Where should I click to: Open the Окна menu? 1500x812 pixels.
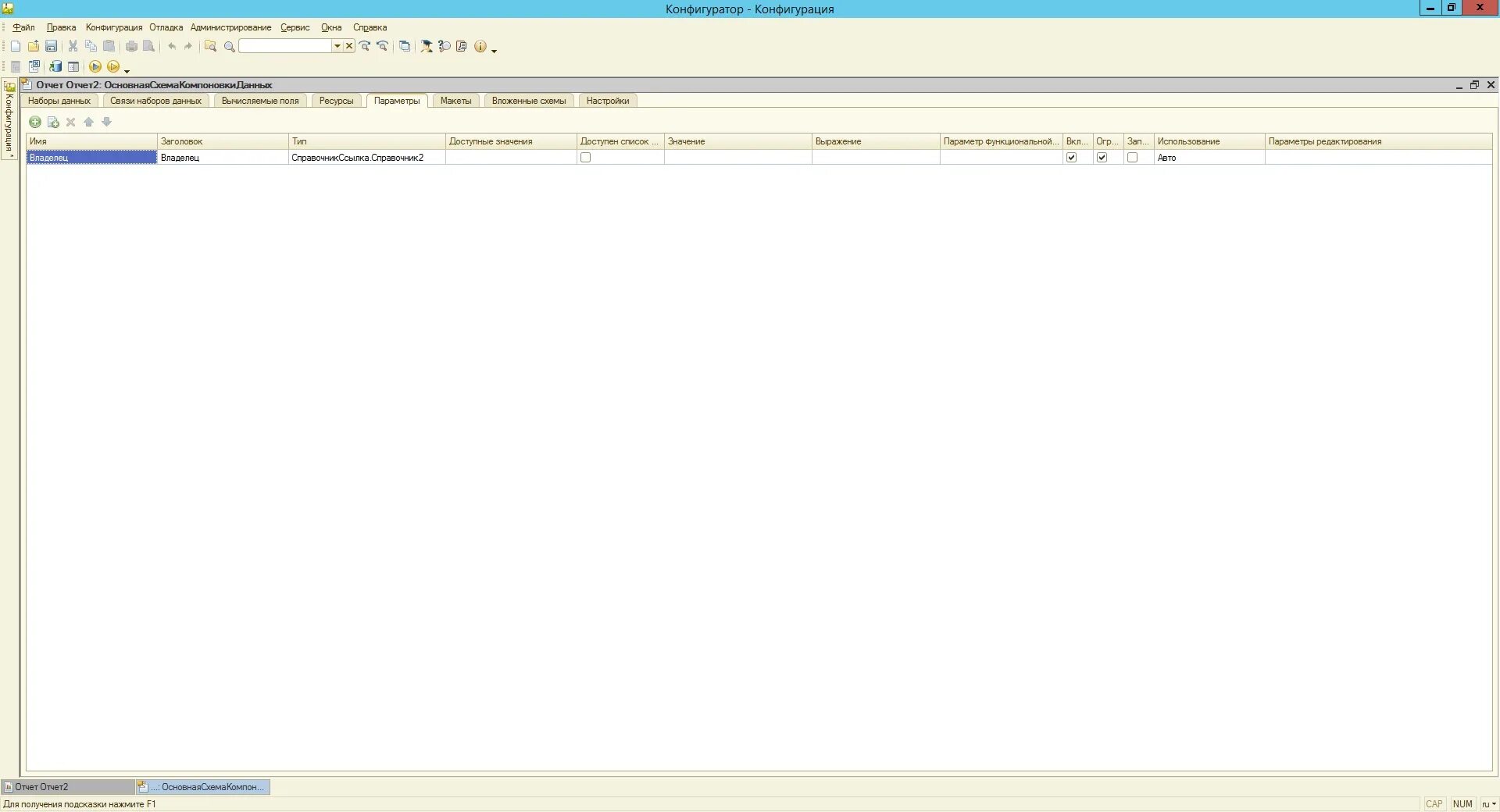pos(331,27)
